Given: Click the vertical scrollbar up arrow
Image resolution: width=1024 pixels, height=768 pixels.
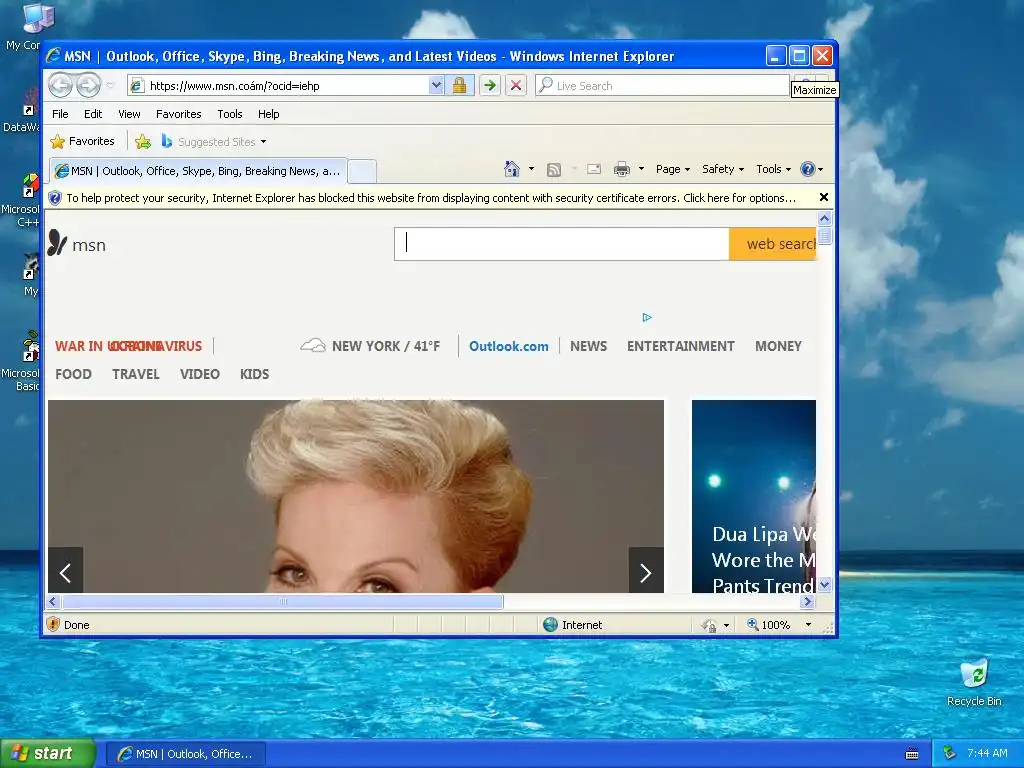Looking at the screenshot, I should pyautogui.click(x=825, y=218).
